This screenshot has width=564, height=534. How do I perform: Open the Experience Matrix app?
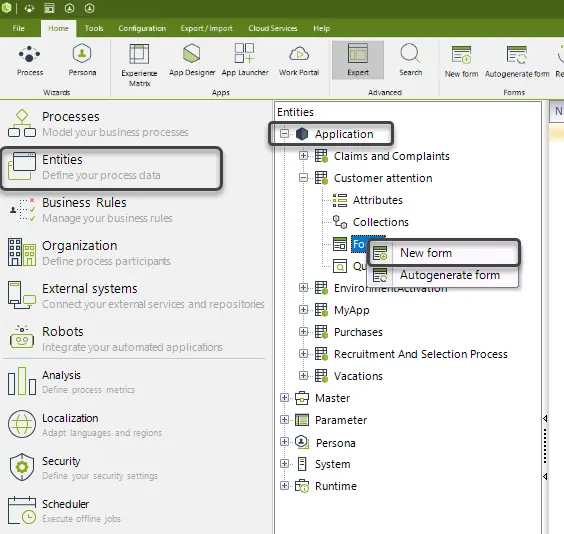(139, 65)
